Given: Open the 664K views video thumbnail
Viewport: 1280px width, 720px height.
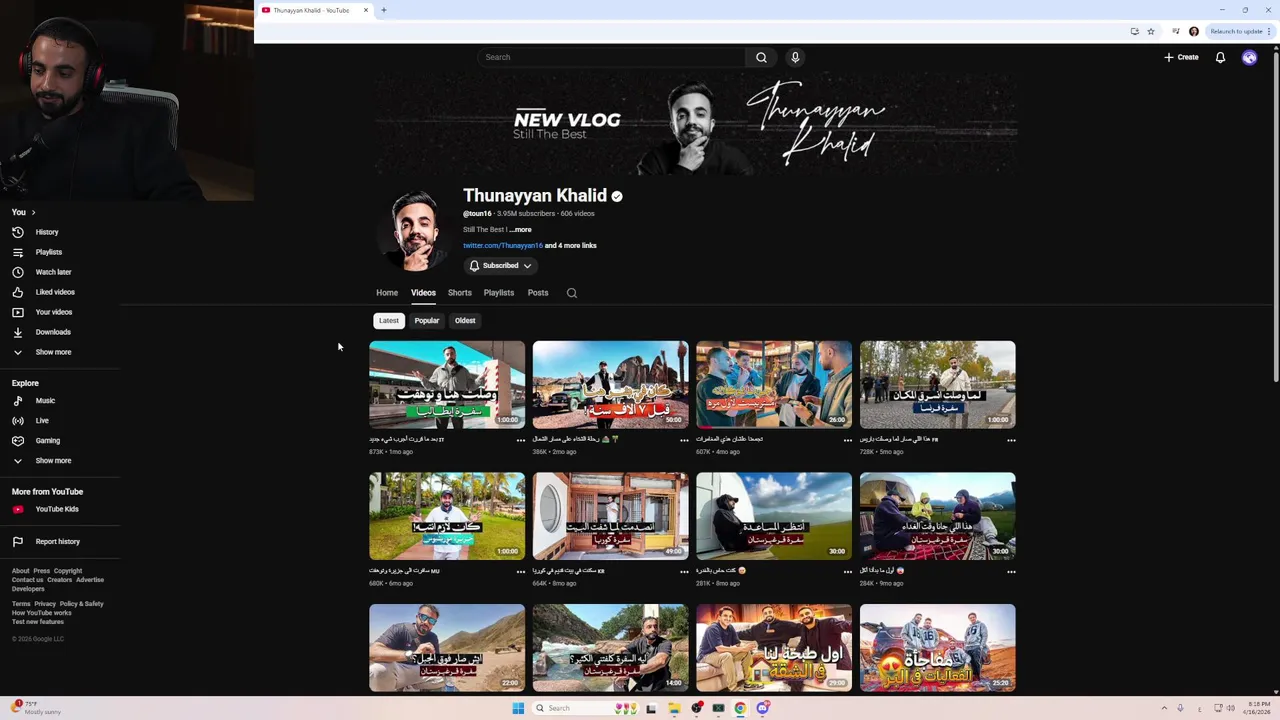Looking at the screenshot, I should tap(611, 516).
